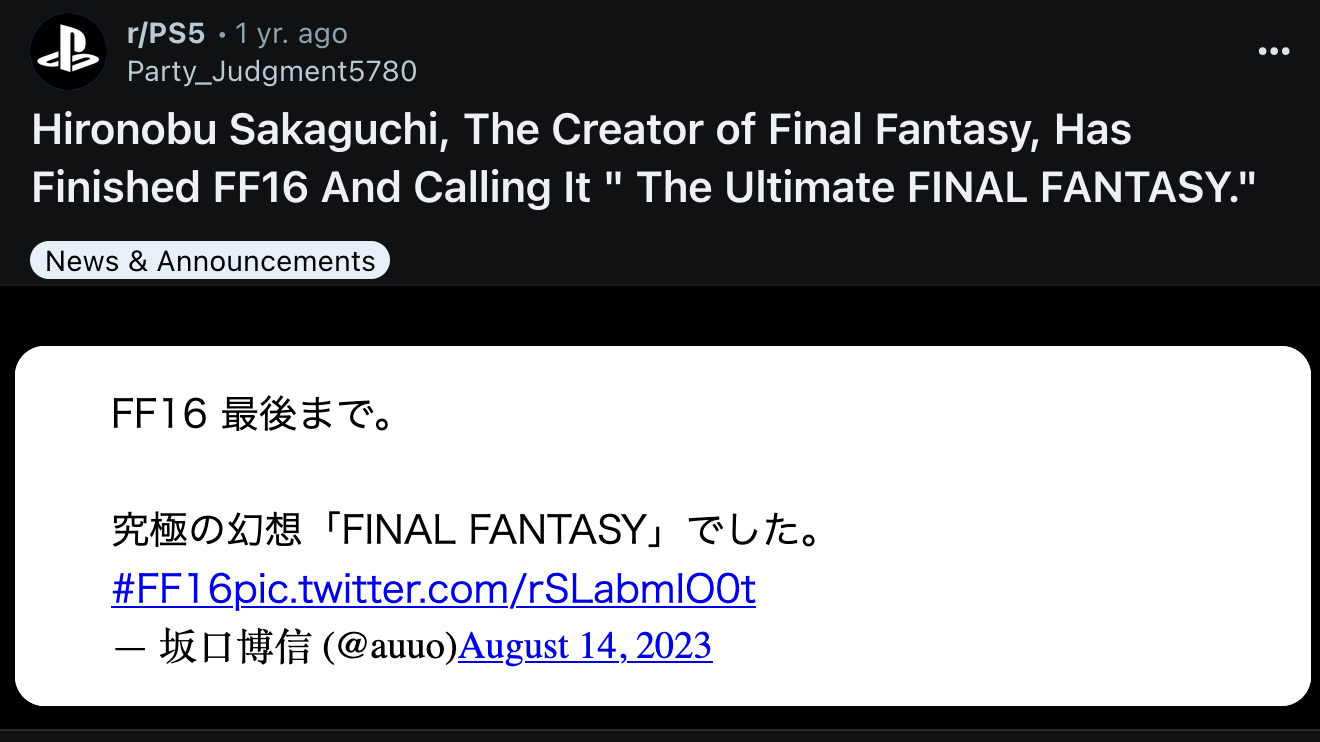
Task: Click the (@auuo) Twitter handle
Action: (x=389, y=647)
